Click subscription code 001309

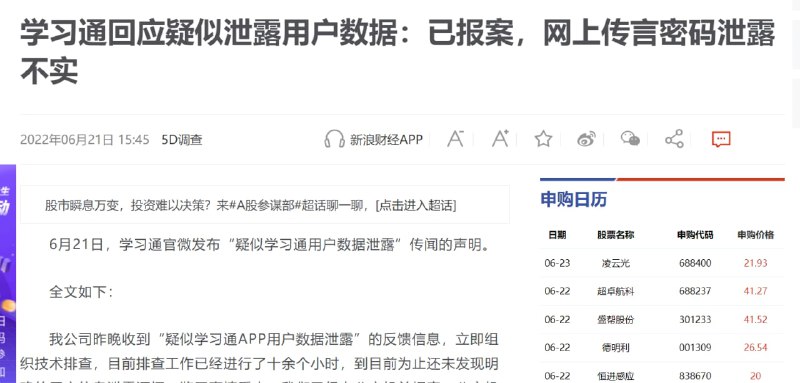coord(695,348)
